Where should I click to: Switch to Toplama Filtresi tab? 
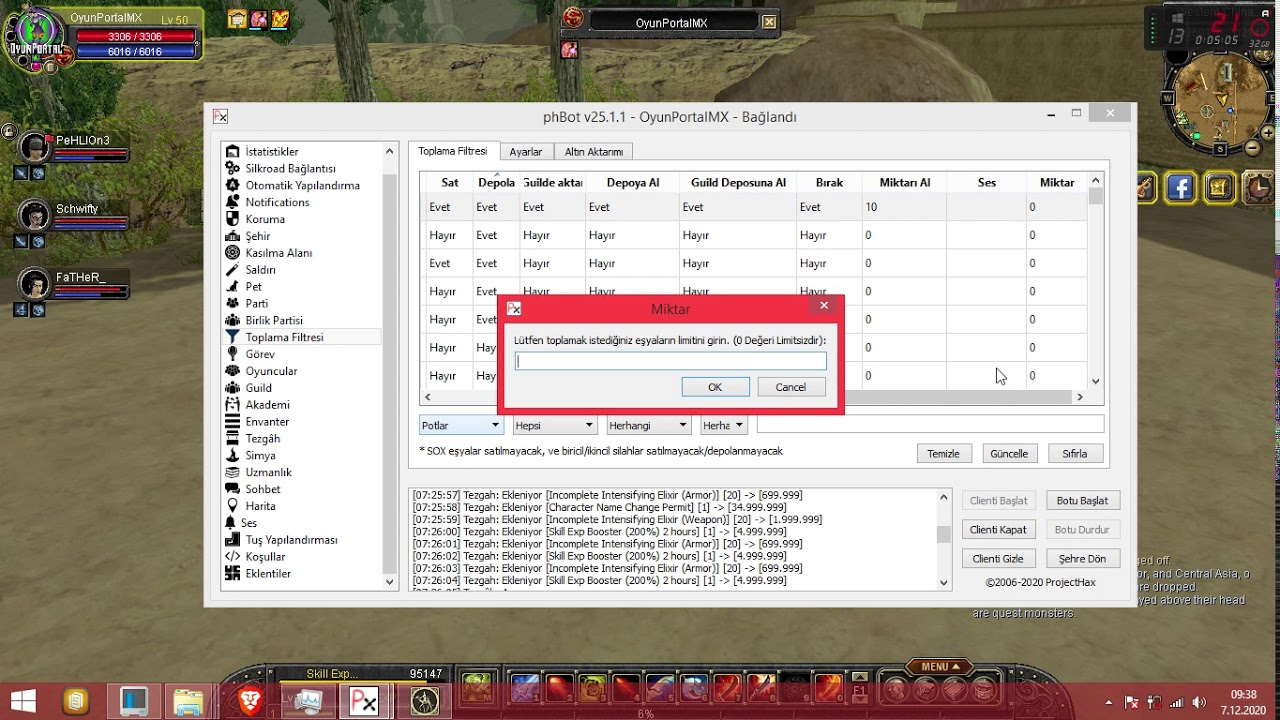click(x=453, y=151)
